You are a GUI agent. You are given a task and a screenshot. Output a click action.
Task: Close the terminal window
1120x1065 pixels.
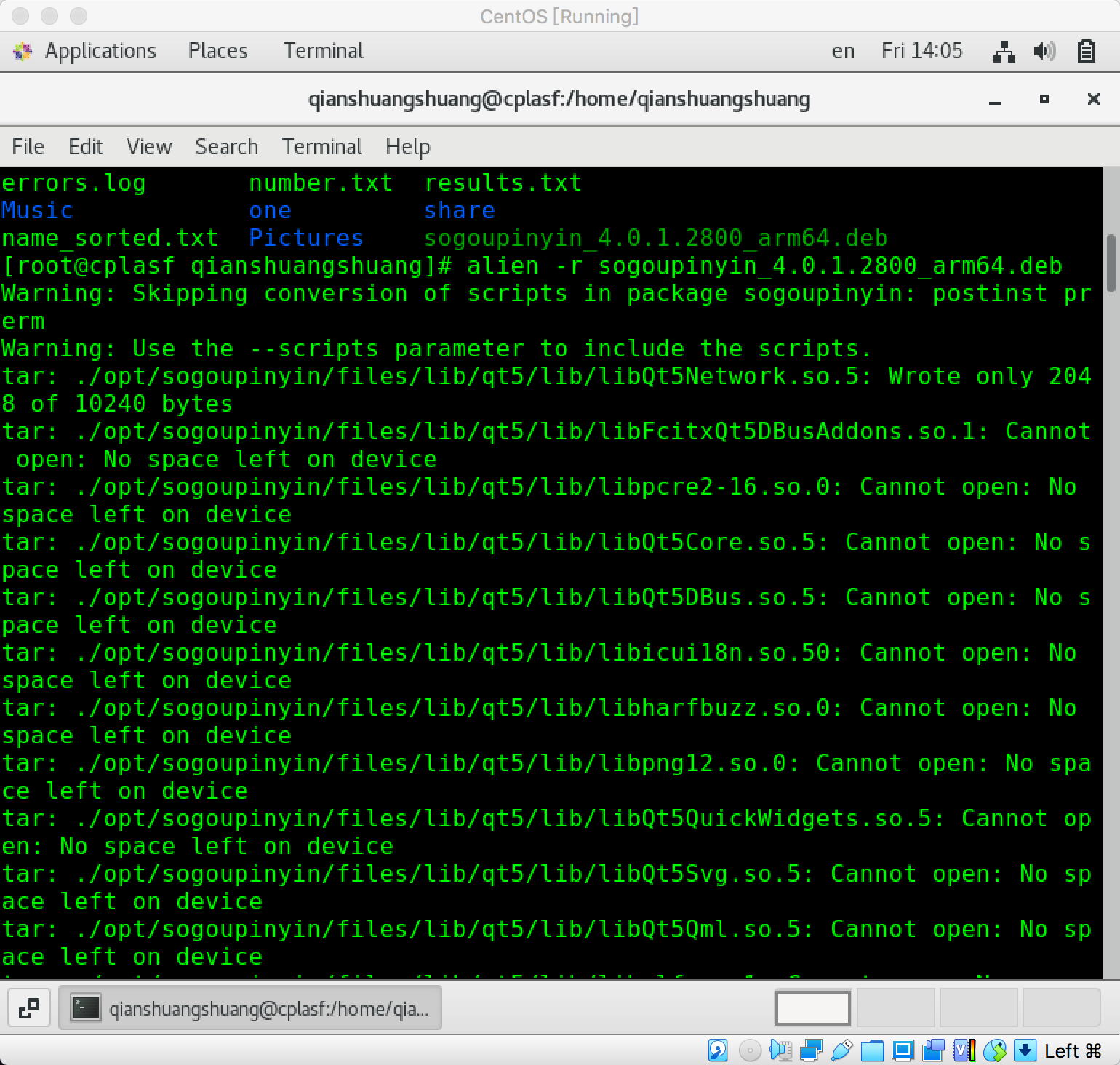tap(1093, 100)
